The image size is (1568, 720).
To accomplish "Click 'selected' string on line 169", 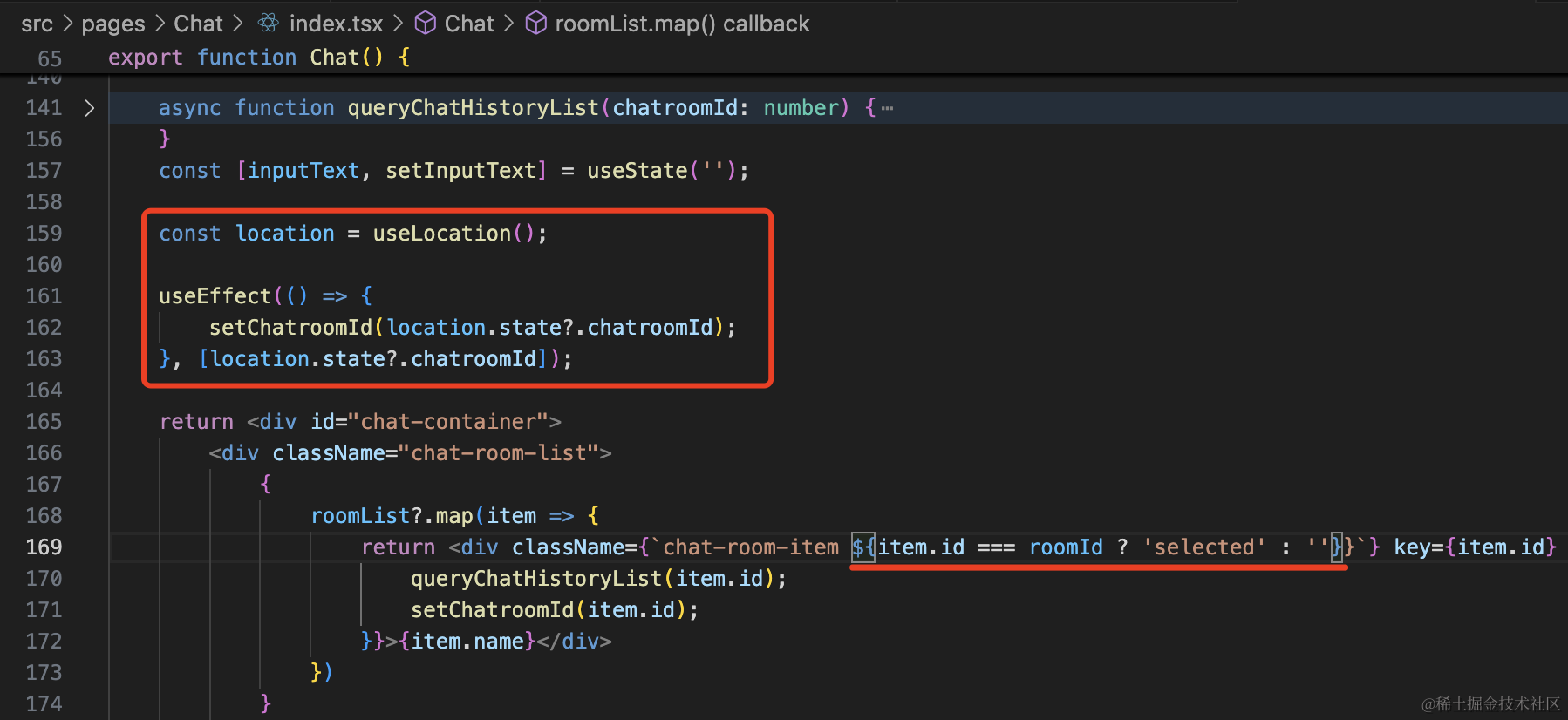I will (x=1203, y=547).
